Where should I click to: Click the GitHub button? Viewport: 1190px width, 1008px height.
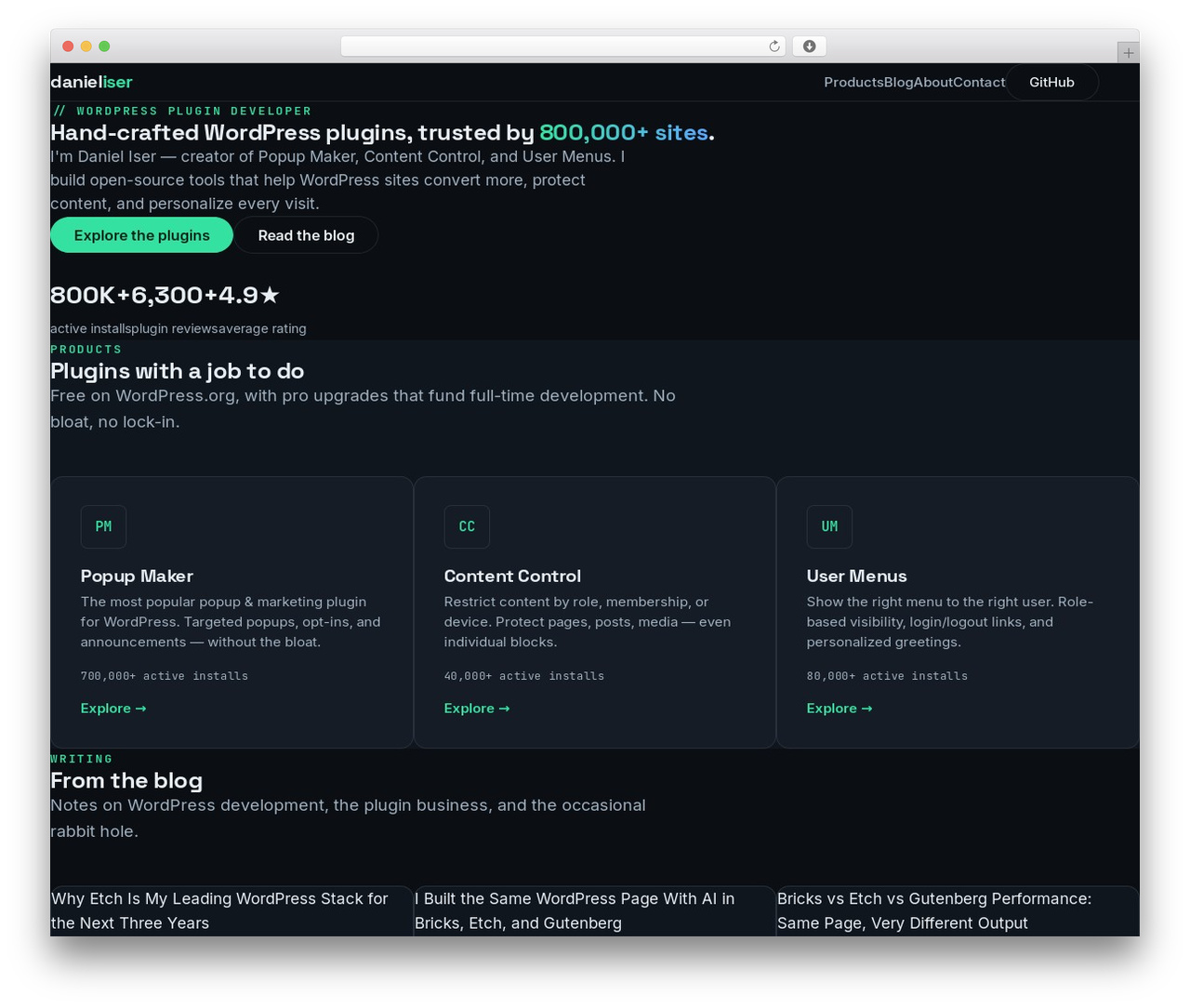click(1051, 82)
